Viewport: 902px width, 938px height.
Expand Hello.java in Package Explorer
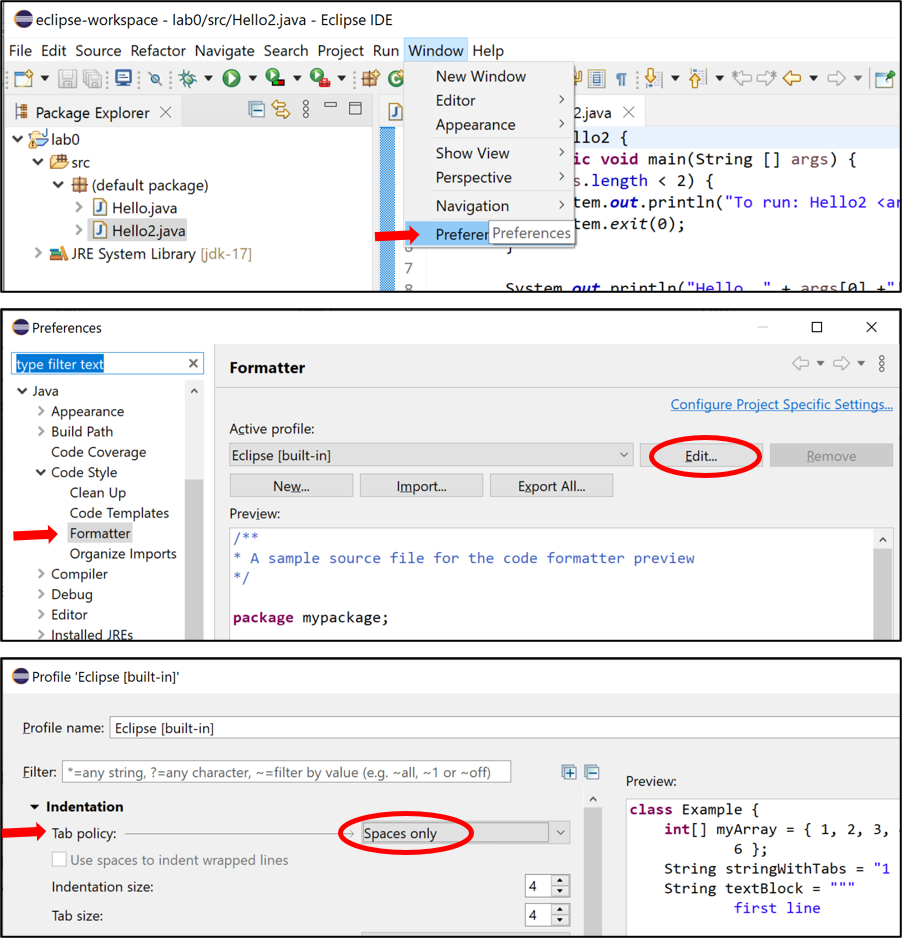pyautogui.click(x=79, y=208)
